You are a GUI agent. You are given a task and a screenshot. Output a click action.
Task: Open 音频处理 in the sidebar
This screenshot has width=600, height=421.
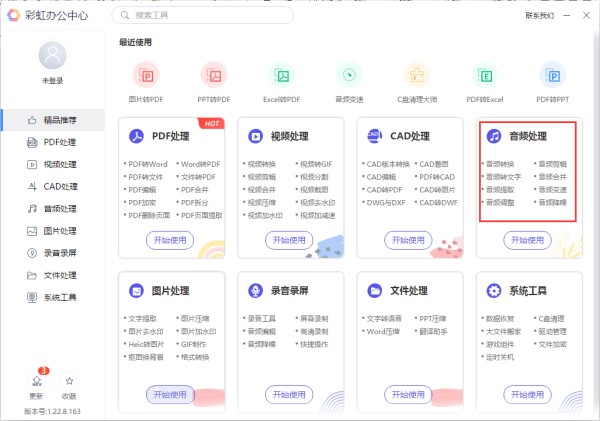pos(52,209)
